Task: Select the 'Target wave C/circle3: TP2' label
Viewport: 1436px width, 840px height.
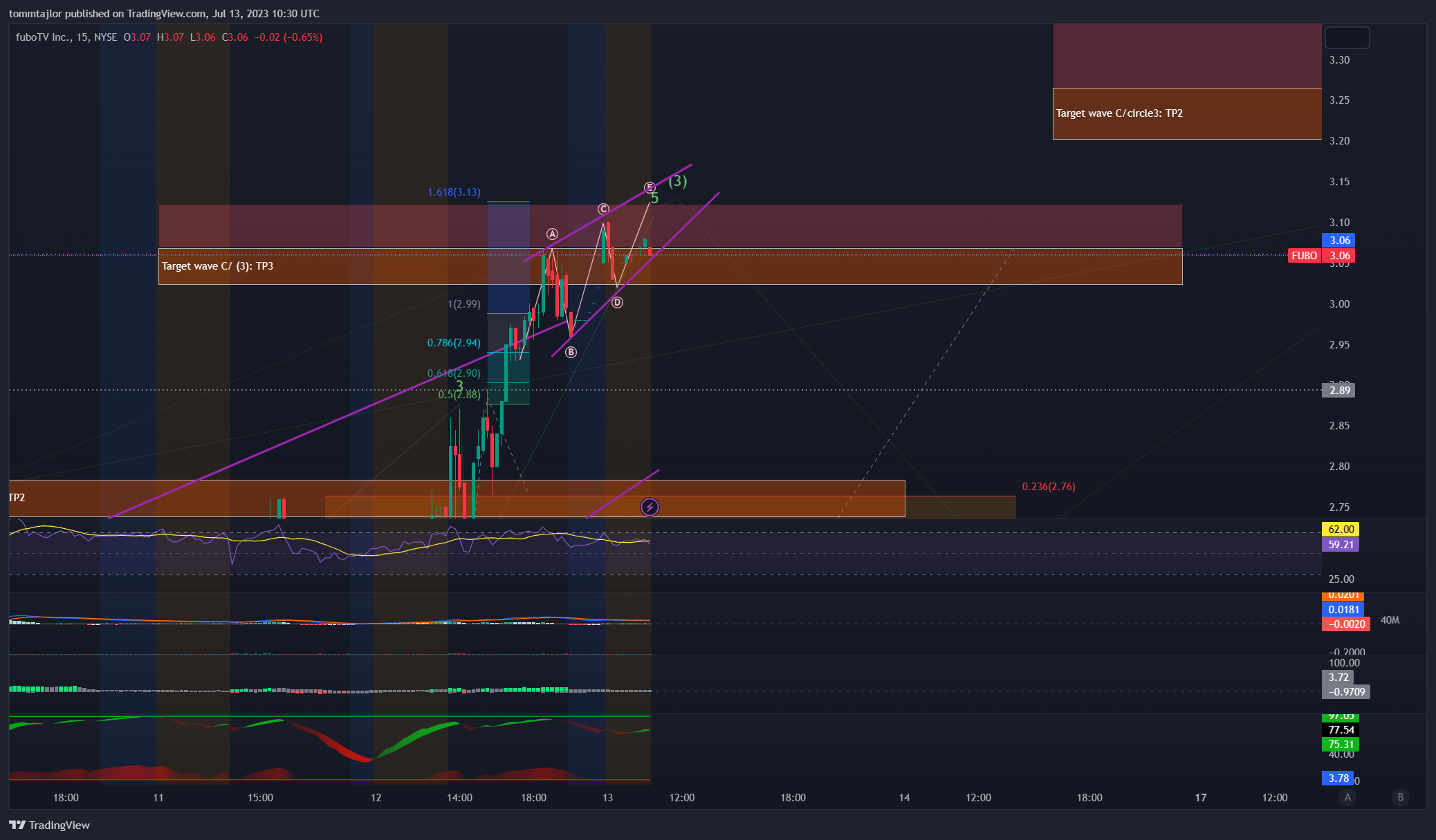Action: click(x=1119, y=113)
